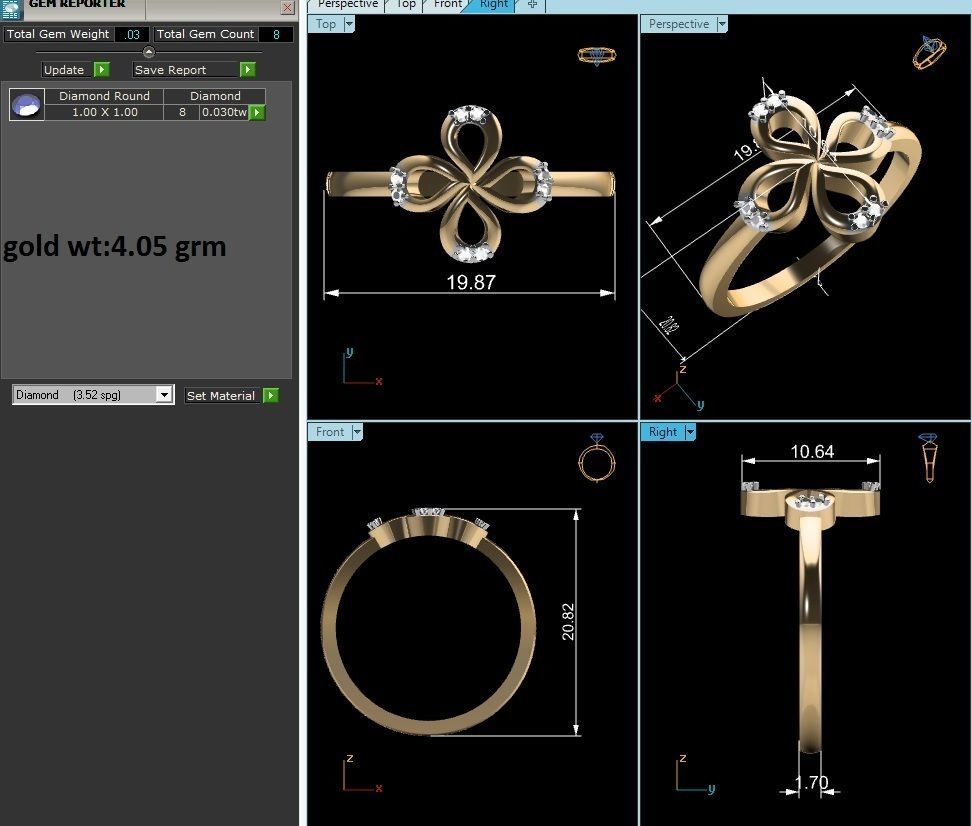Switch to the Right viewport tab
The width and height of the screenshot is (972, 826).
(493, 5)
